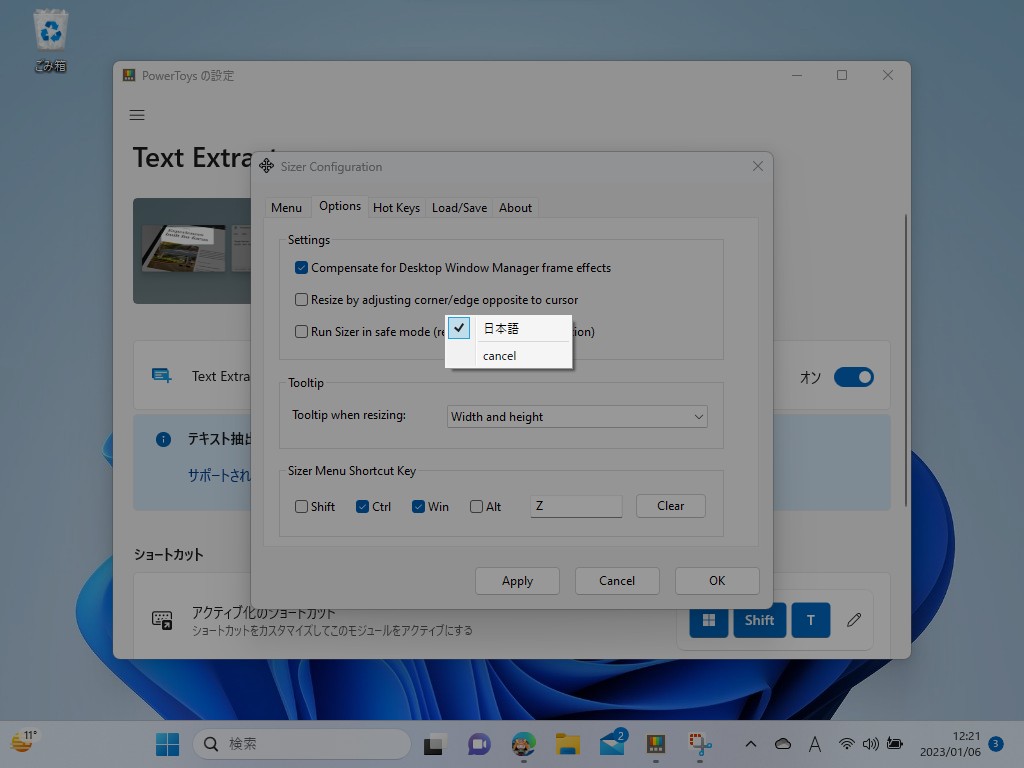Click the Cancel button in Sizer Configuration
The height and width of the screenshot is (768, 1024).
tap(617, 581)
